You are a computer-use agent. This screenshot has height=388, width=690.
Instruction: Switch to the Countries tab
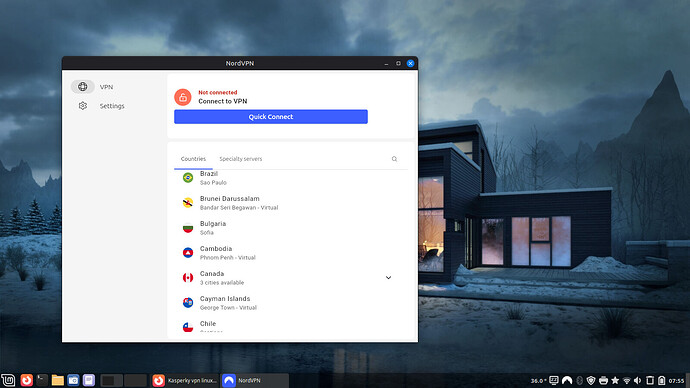pyautogui.click(x=193, y=159)
